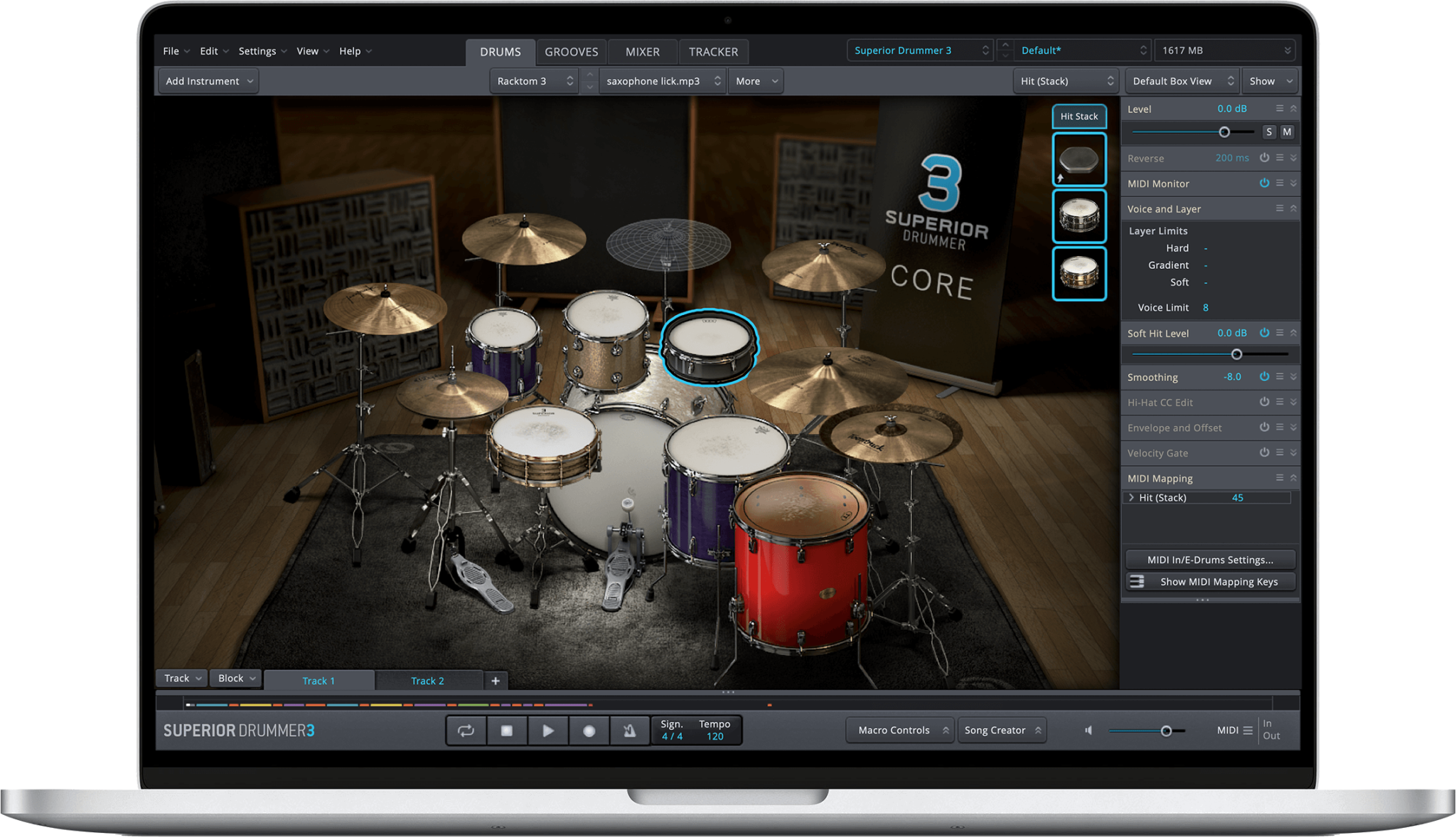Screen dimensions: 1456x840
Task: Open the Add Instrument dropdown
Action: point(208,81)
